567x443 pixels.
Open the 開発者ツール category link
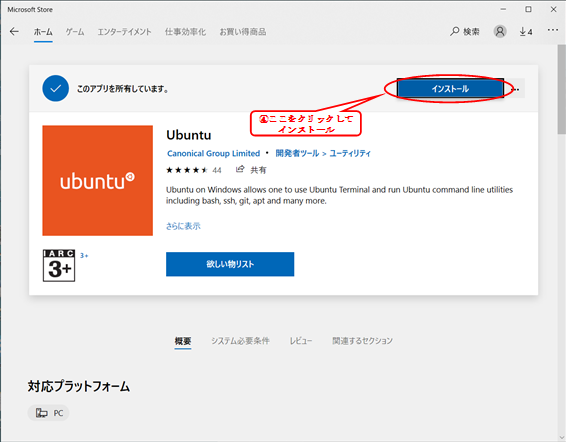pyautogui.click(x=297, y=153)
